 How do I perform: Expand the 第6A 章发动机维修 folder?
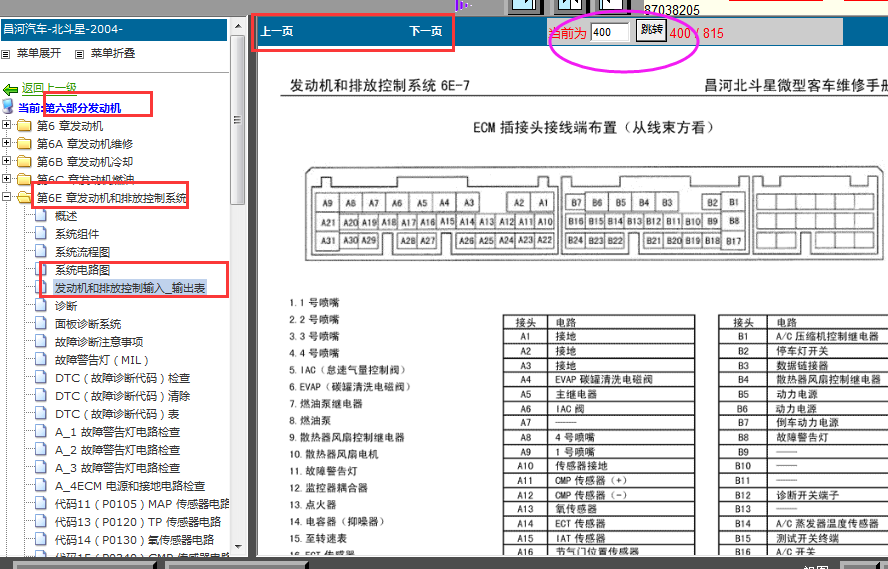6,143
